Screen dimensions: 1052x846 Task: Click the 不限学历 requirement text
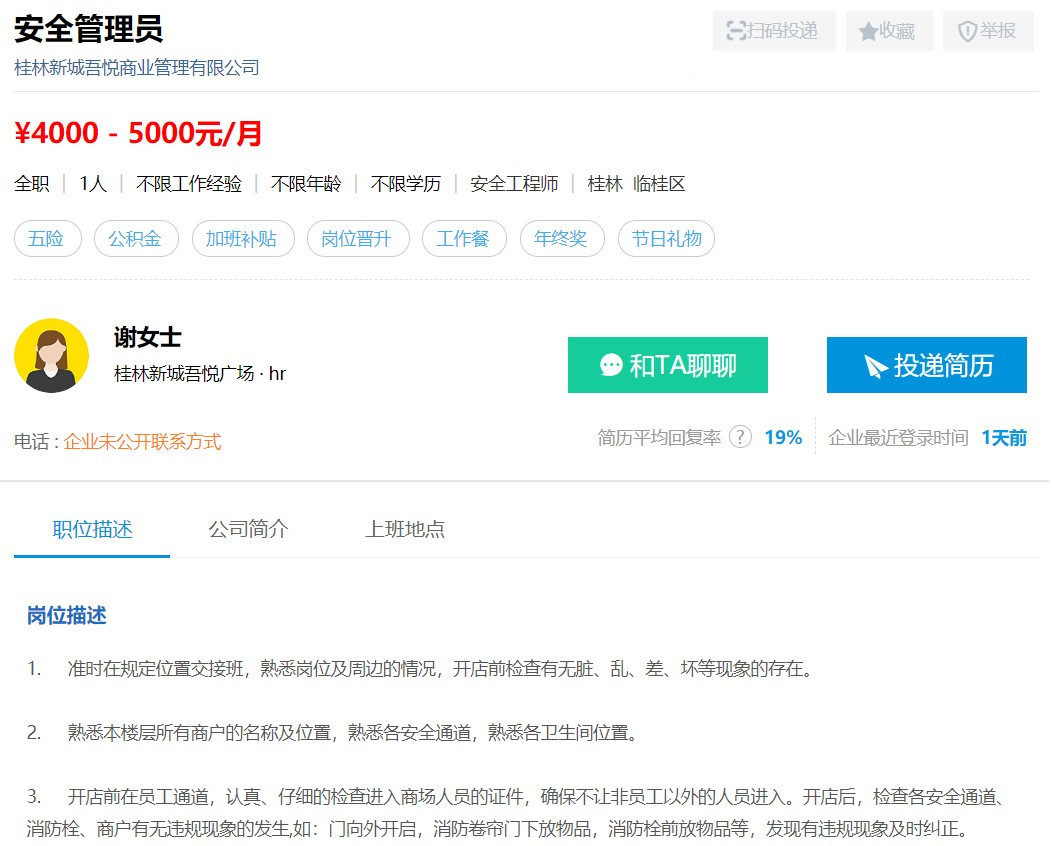click(405, 184)
